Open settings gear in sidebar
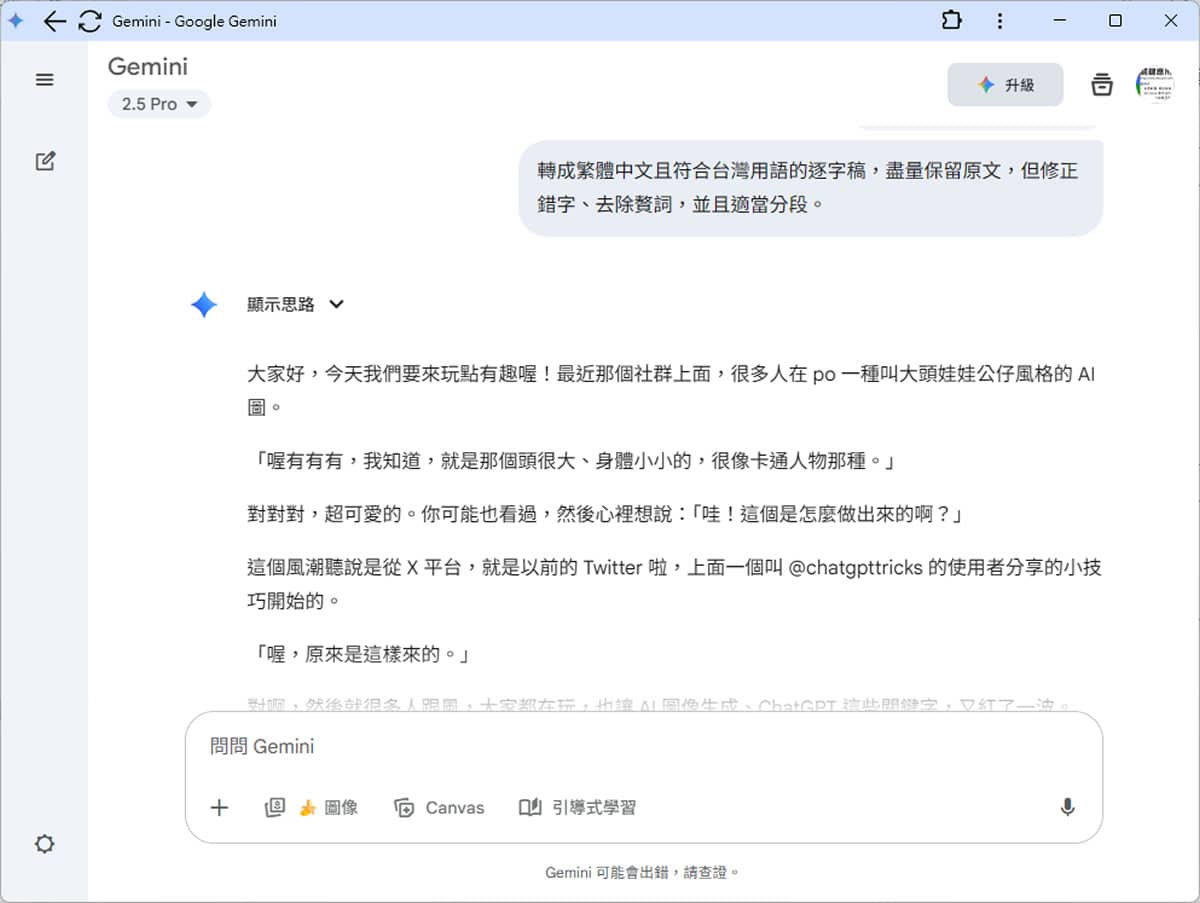The image size is (1200, 903). tap(44, 844)
